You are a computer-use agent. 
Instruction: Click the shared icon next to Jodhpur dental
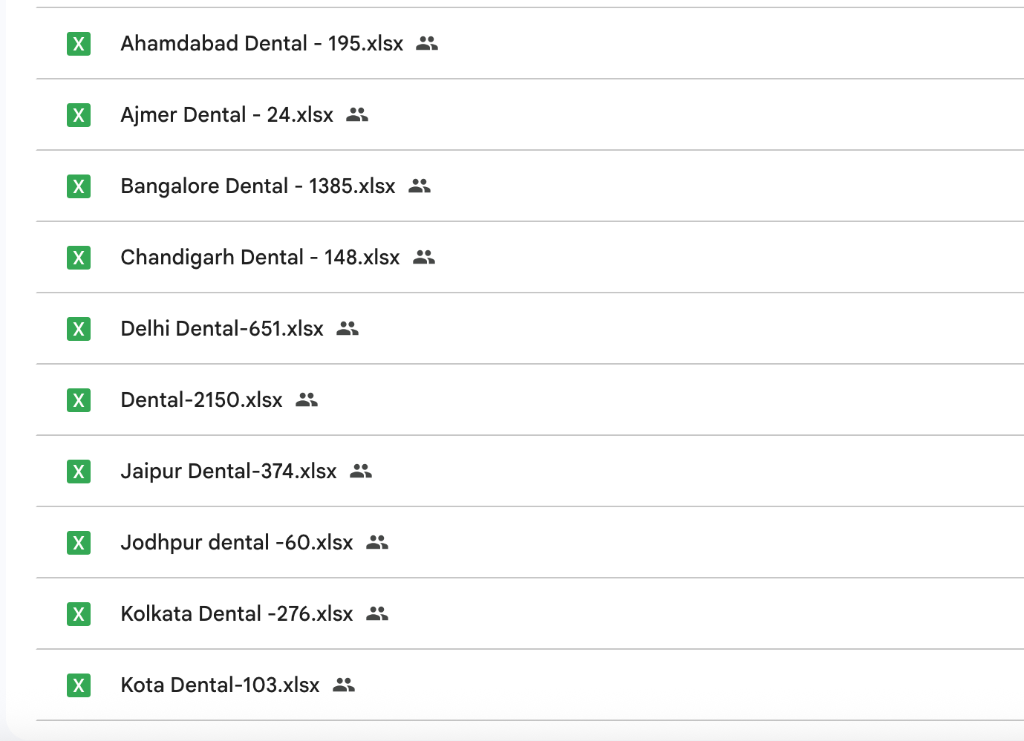[x=377, y=542]
